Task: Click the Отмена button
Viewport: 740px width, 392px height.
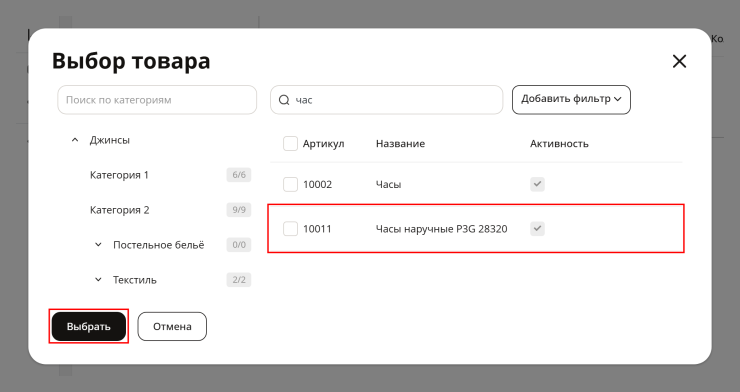Action: [x=172, y=326]
